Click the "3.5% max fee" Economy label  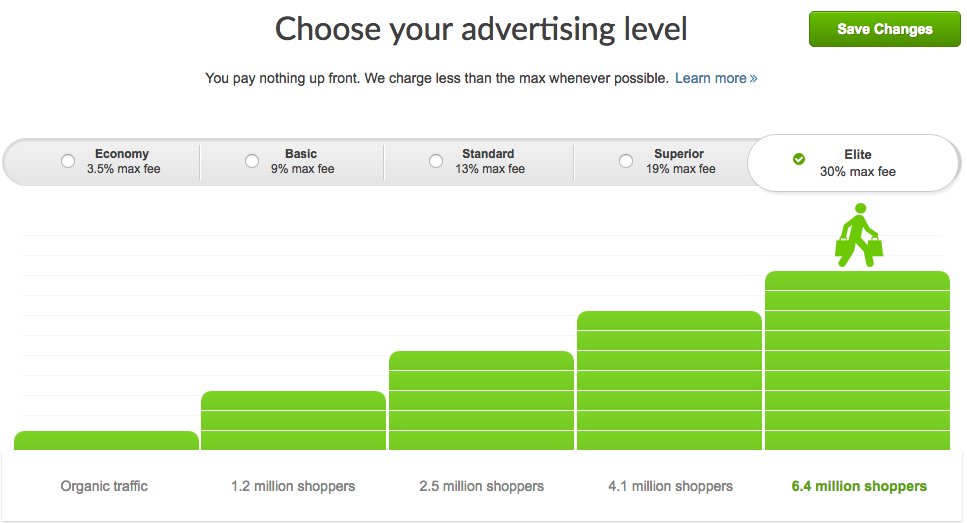click(123, 169)
